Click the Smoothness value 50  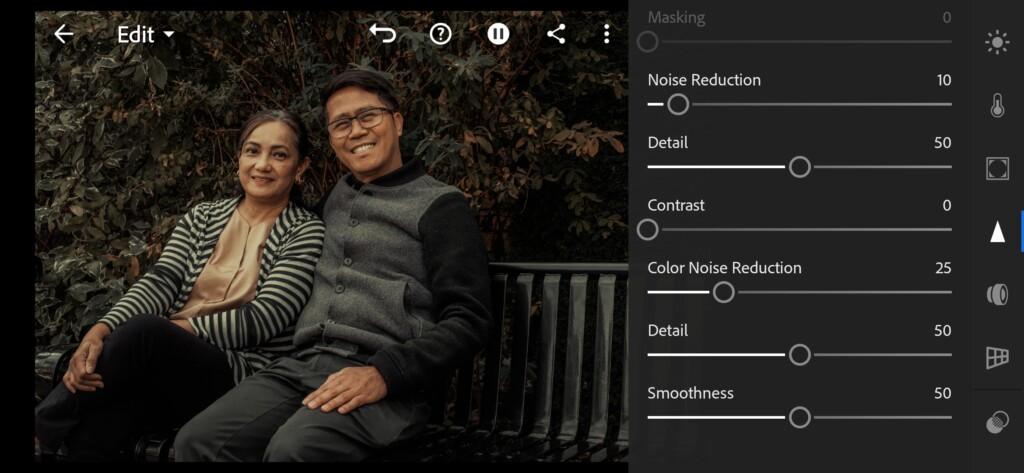pos(942,393)
